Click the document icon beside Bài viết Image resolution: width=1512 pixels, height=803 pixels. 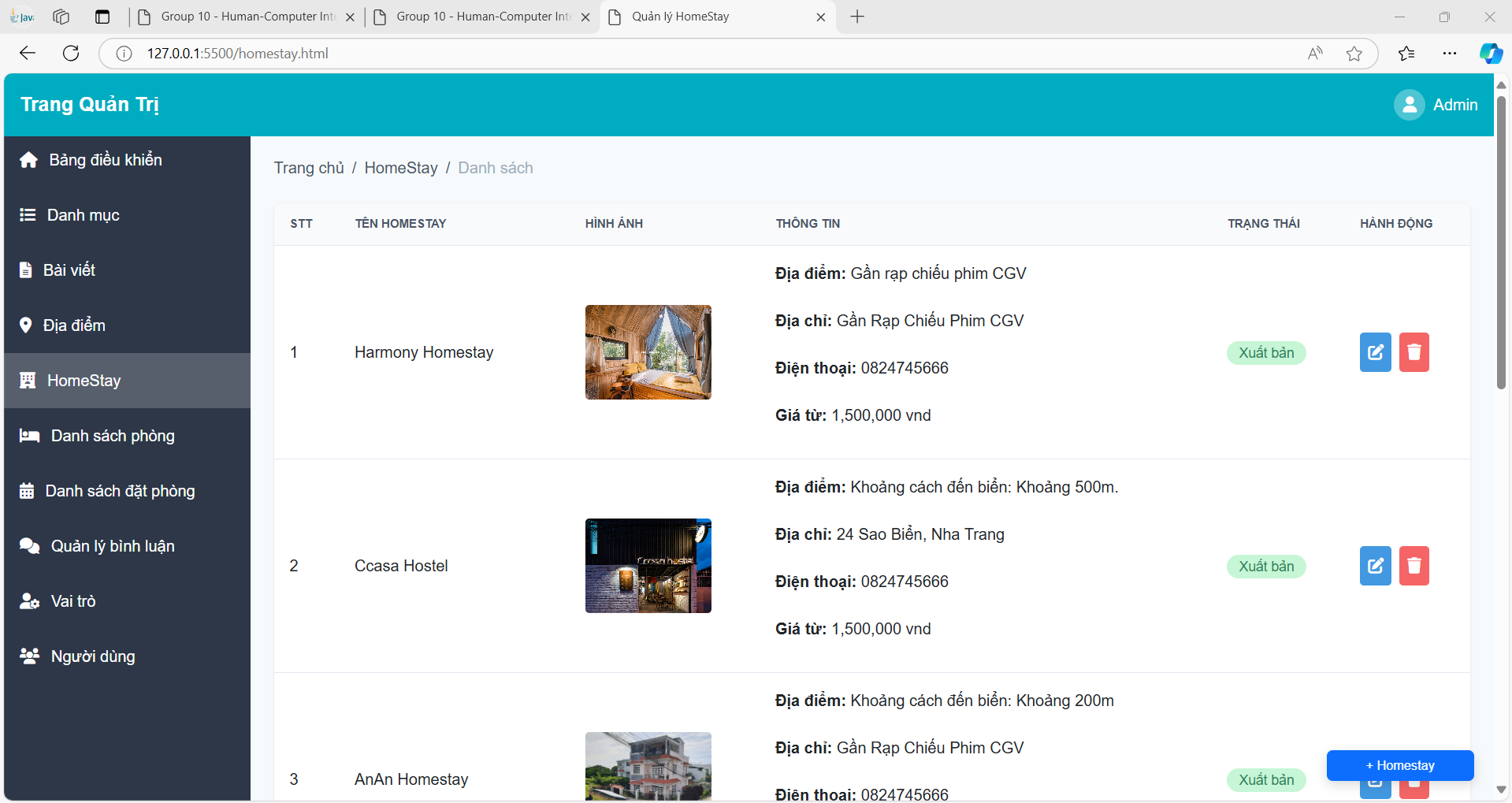point(25,270)
